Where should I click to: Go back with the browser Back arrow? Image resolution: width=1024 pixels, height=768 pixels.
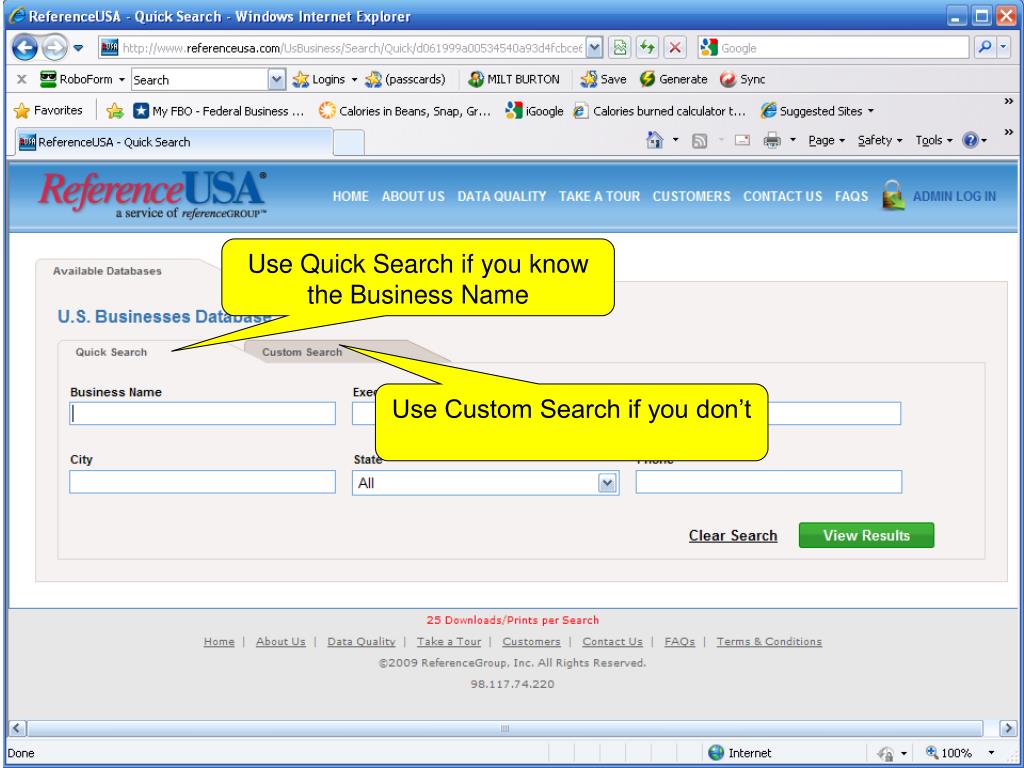(25, 48)
